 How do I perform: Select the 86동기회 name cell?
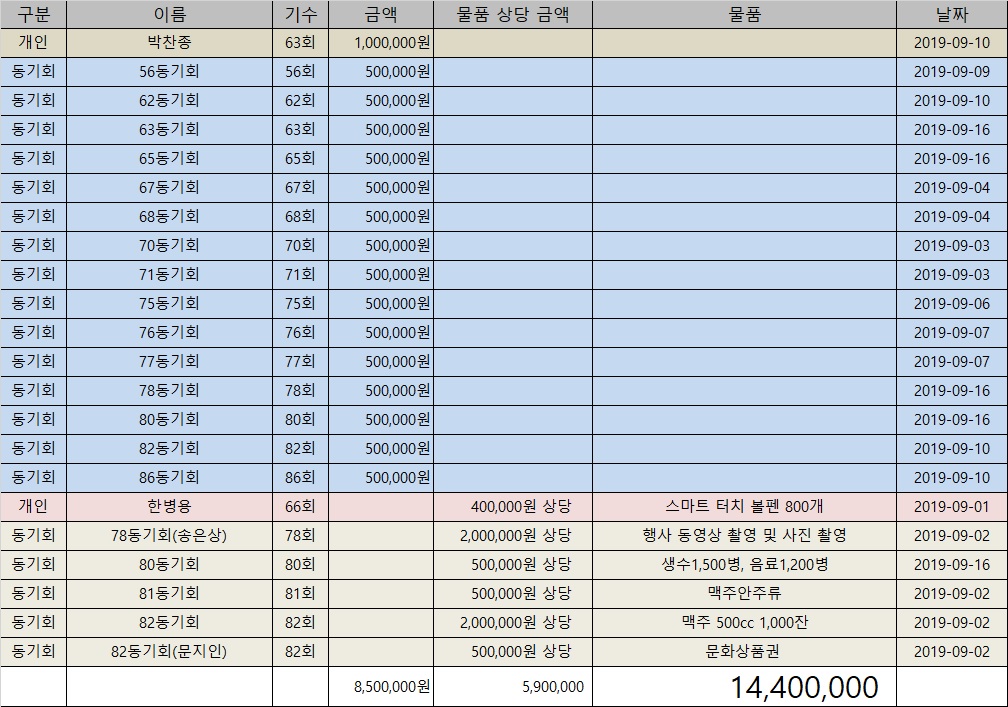[x=169, y=478]
